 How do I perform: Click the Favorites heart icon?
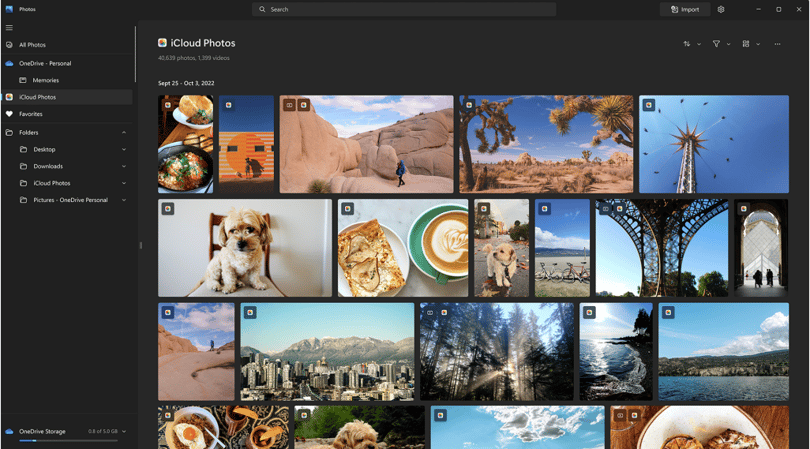tap(9, 114)
